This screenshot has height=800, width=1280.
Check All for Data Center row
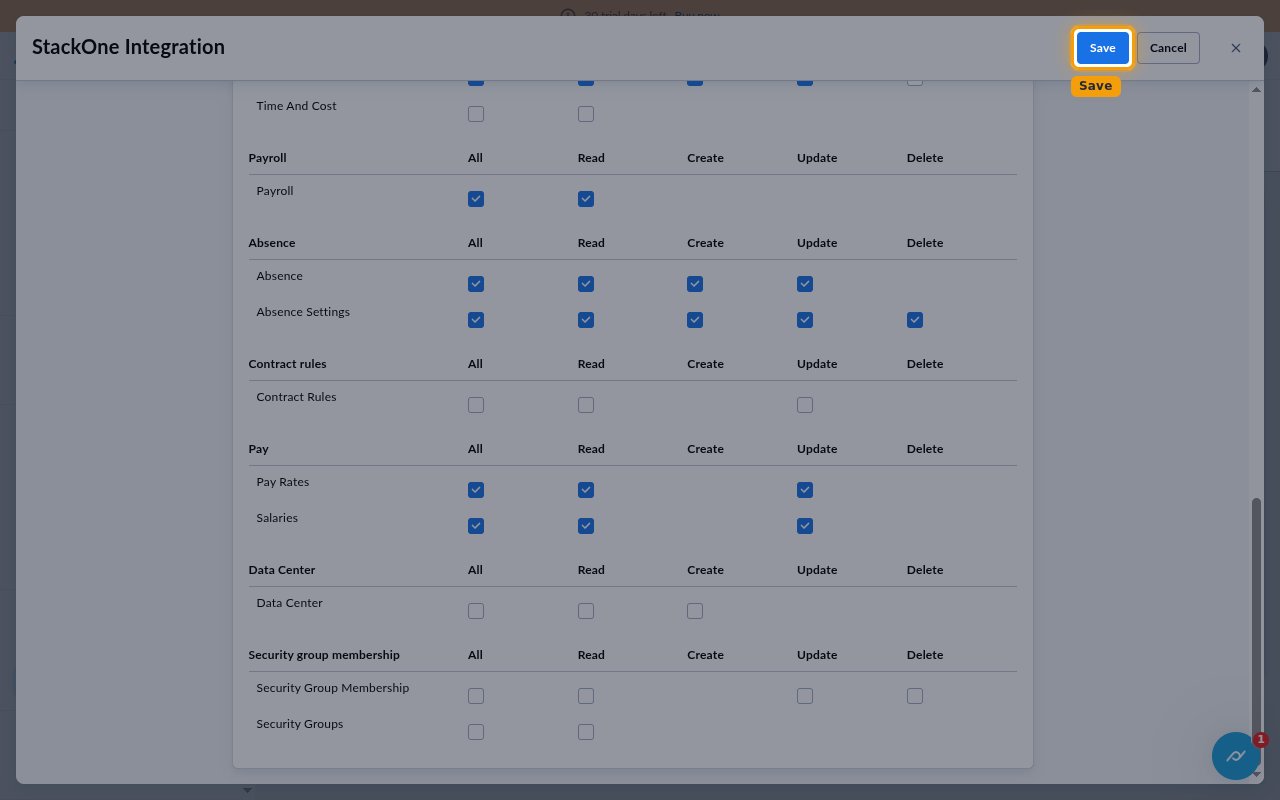point(476,611)
